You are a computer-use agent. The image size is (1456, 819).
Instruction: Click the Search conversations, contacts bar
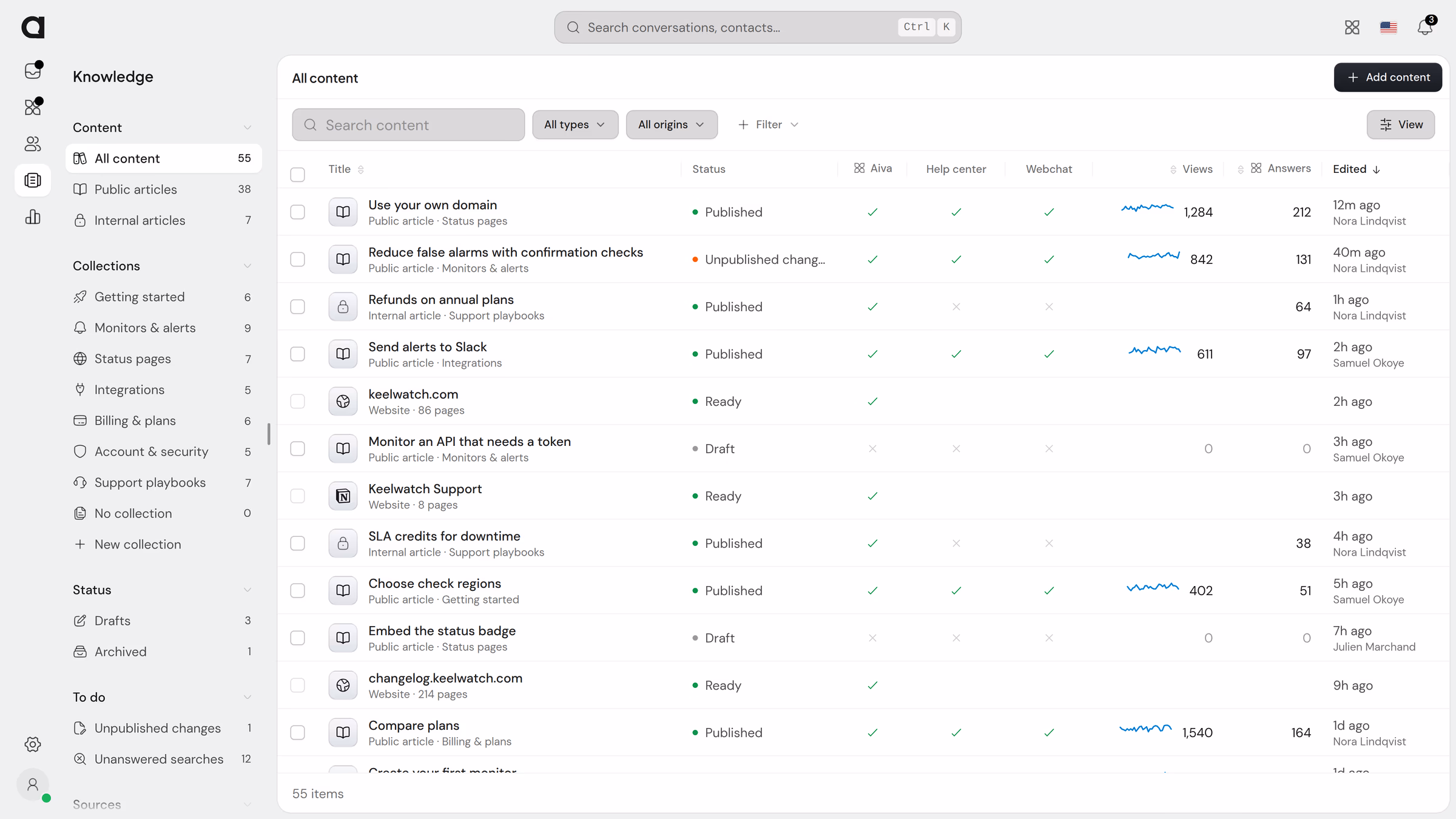click(x=758, y=27)
